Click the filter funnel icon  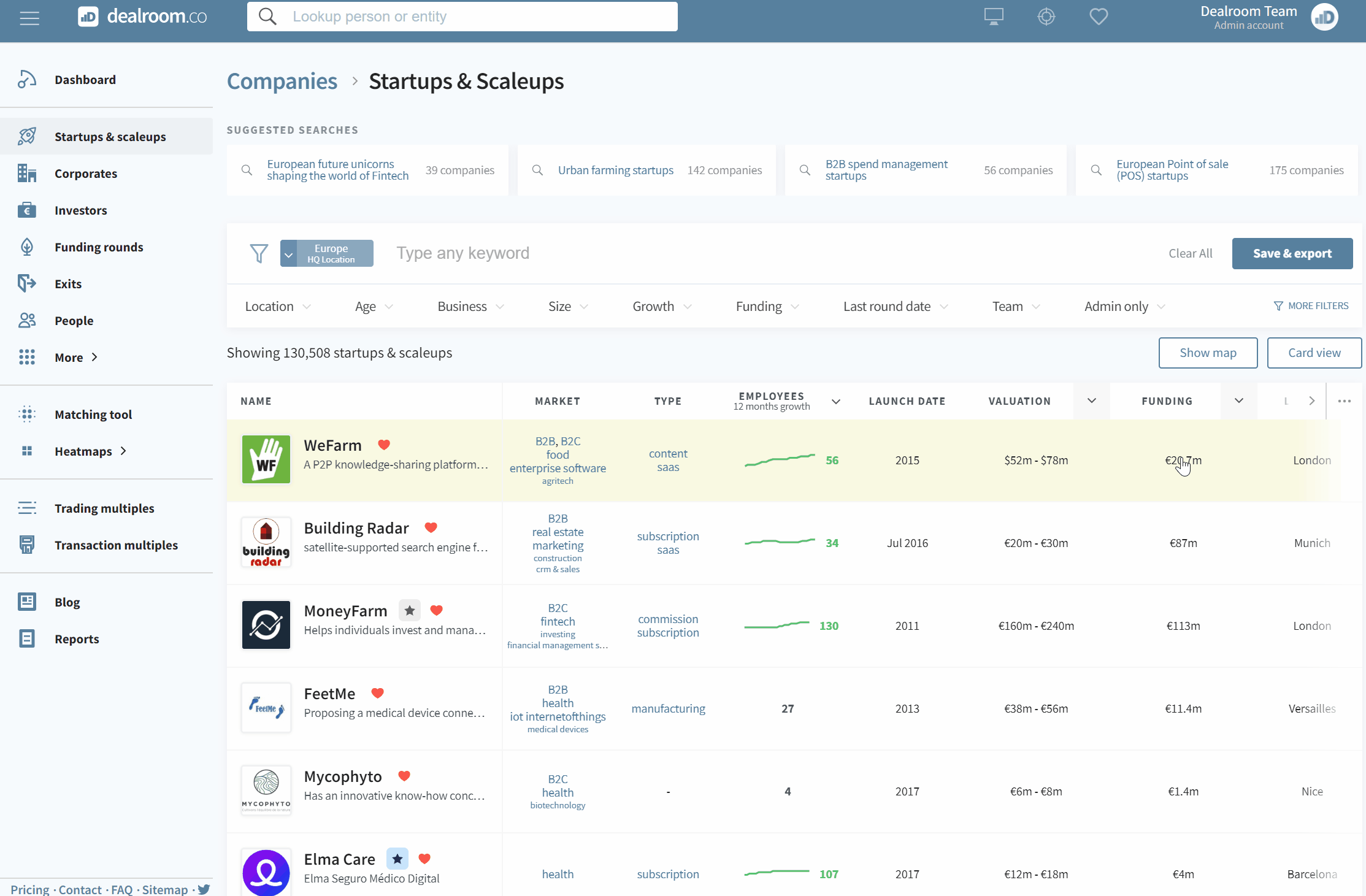(x=259, y=253)
